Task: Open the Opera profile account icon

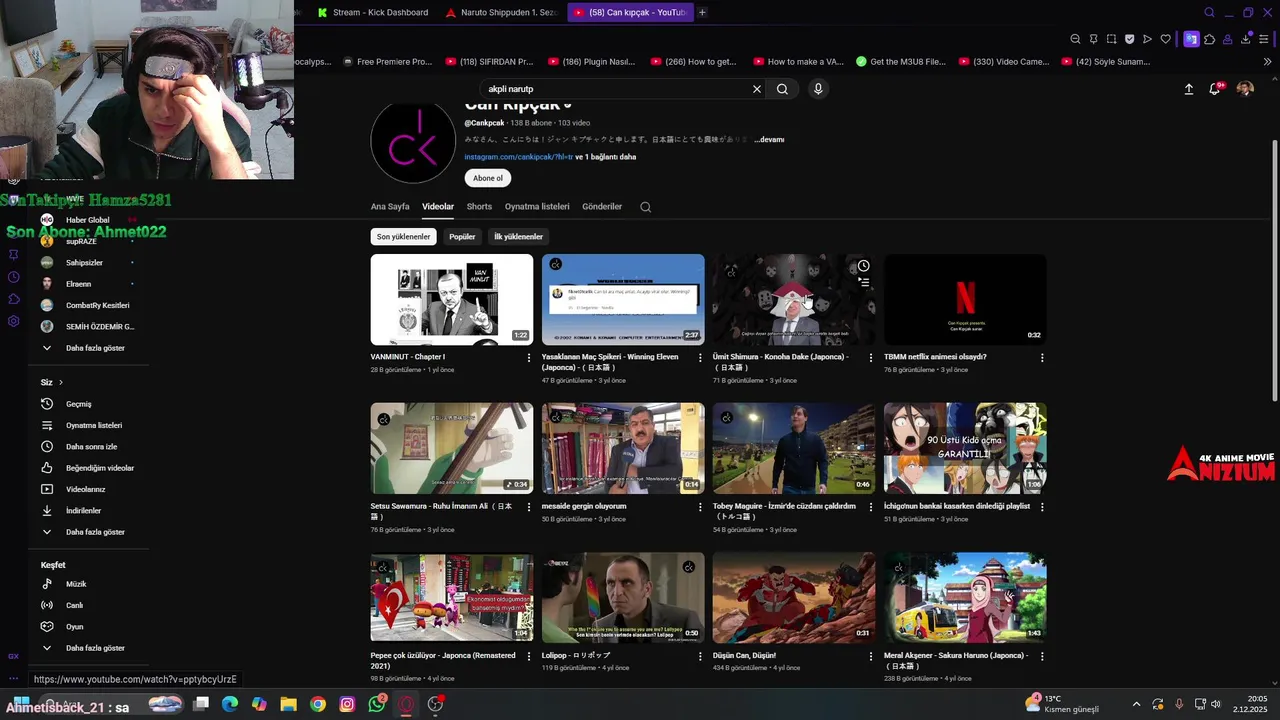Action: click(1228, 39)
